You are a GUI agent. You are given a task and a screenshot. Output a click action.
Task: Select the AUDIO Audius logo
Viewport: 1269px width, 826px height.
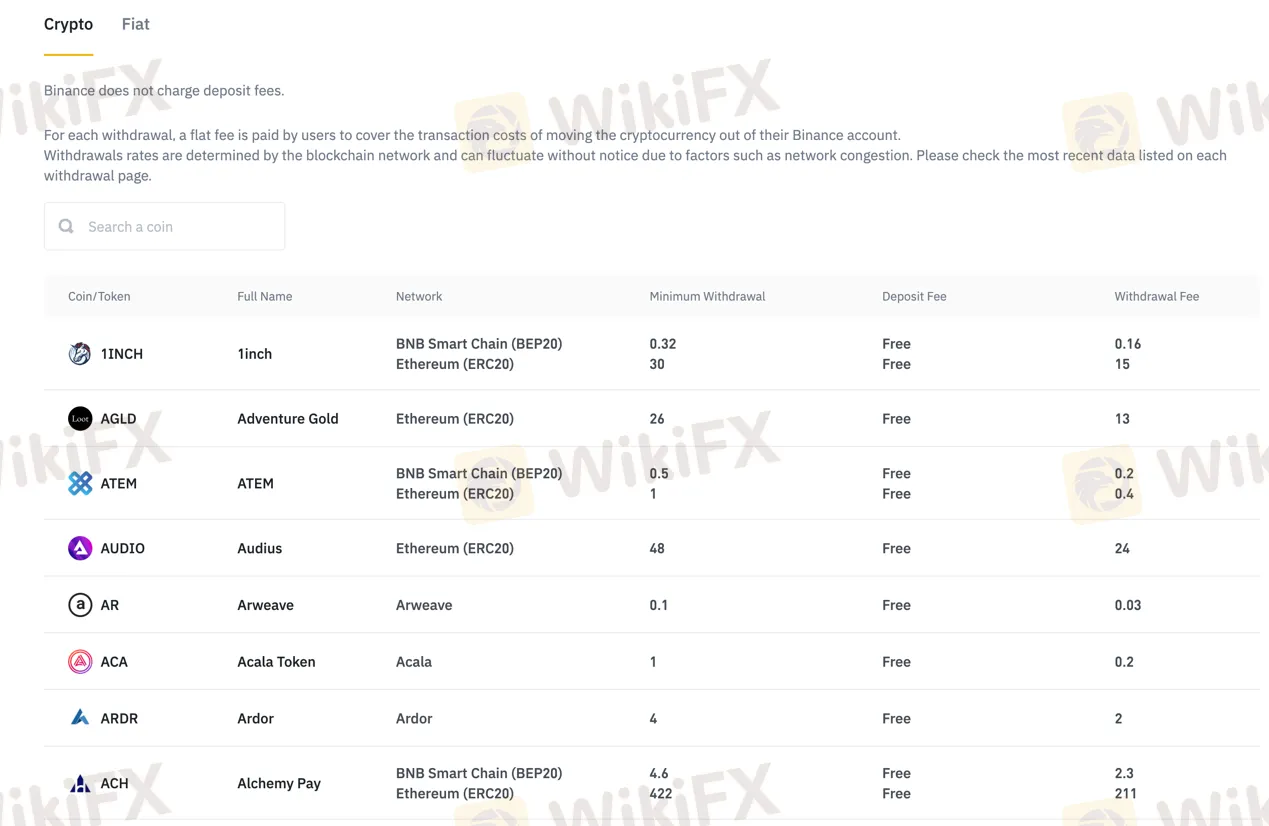pos(79,548)
